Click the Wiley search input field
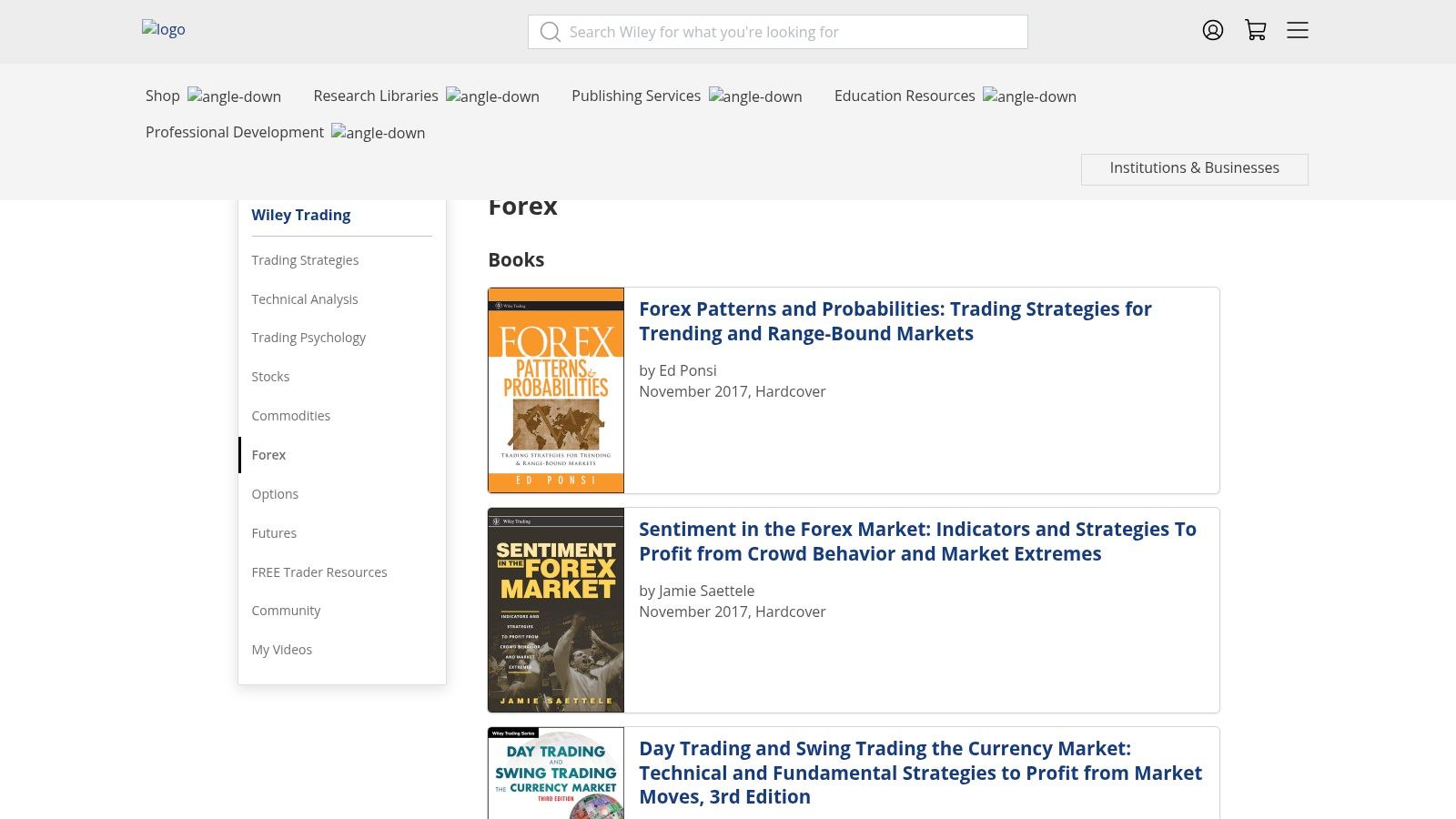 778,32
